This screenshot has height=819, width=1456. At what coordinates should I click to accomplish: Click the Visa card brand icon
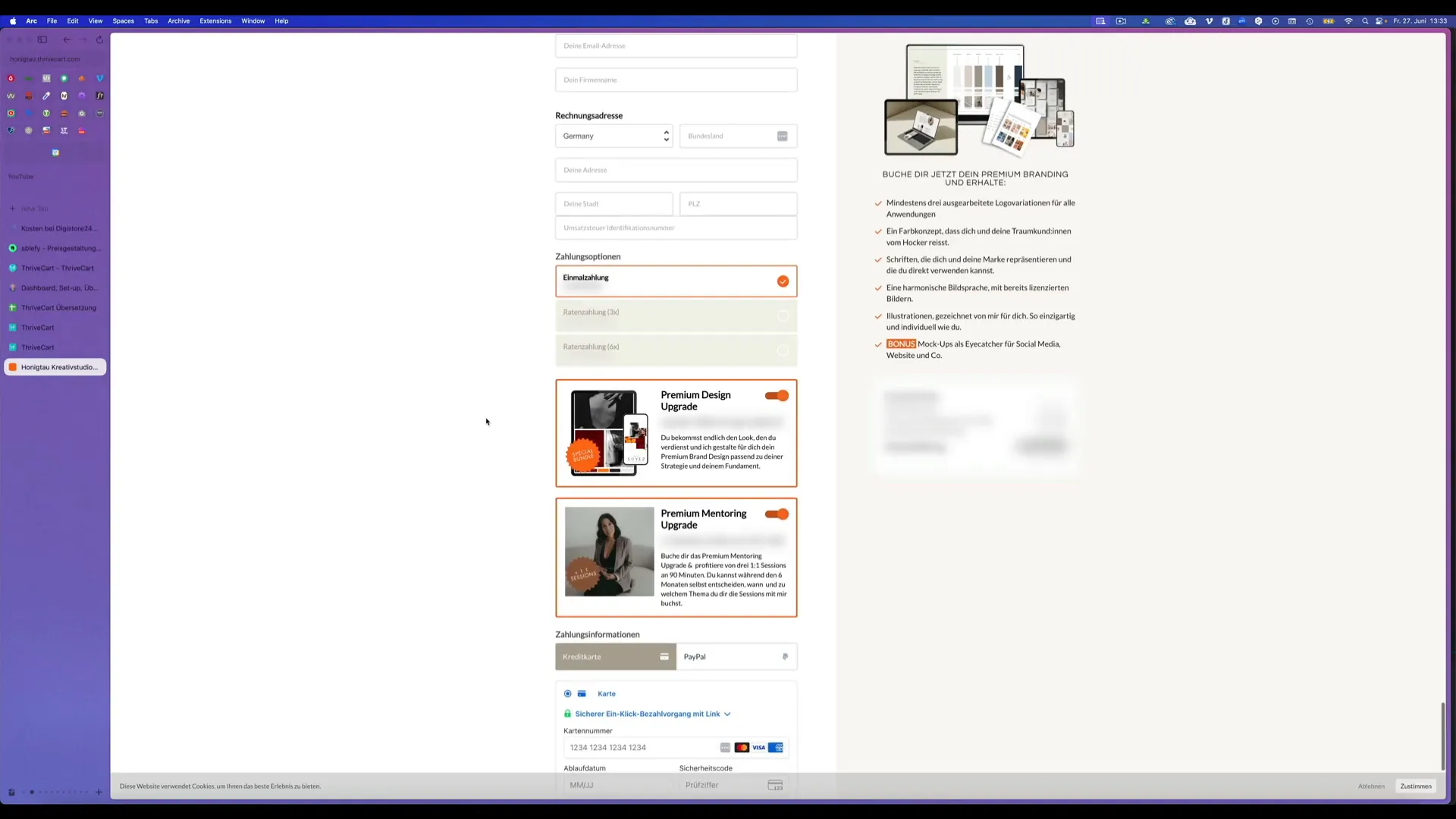pos(758,748)
